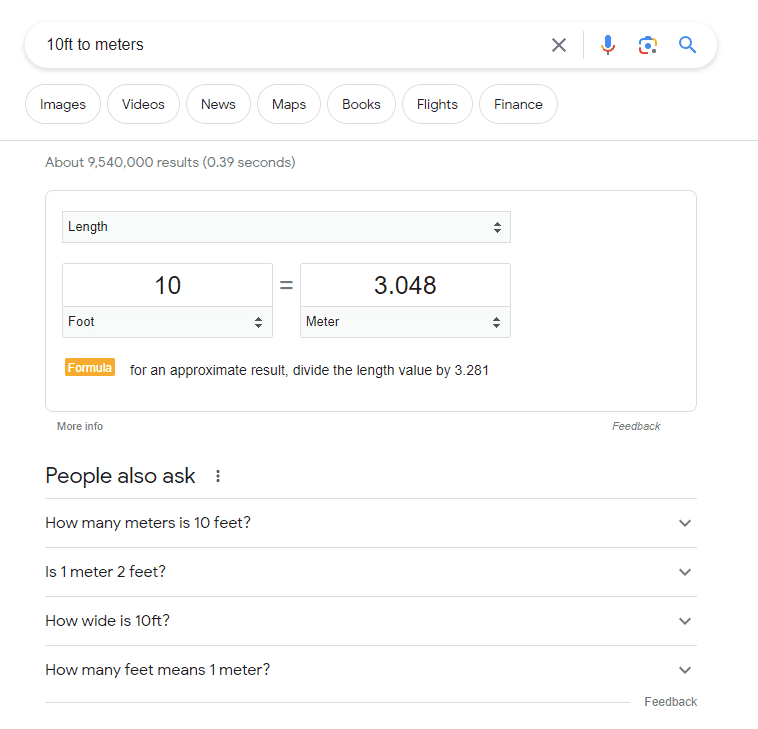Clear the search box text
The image size is (758, 729).
pos(559,45)
